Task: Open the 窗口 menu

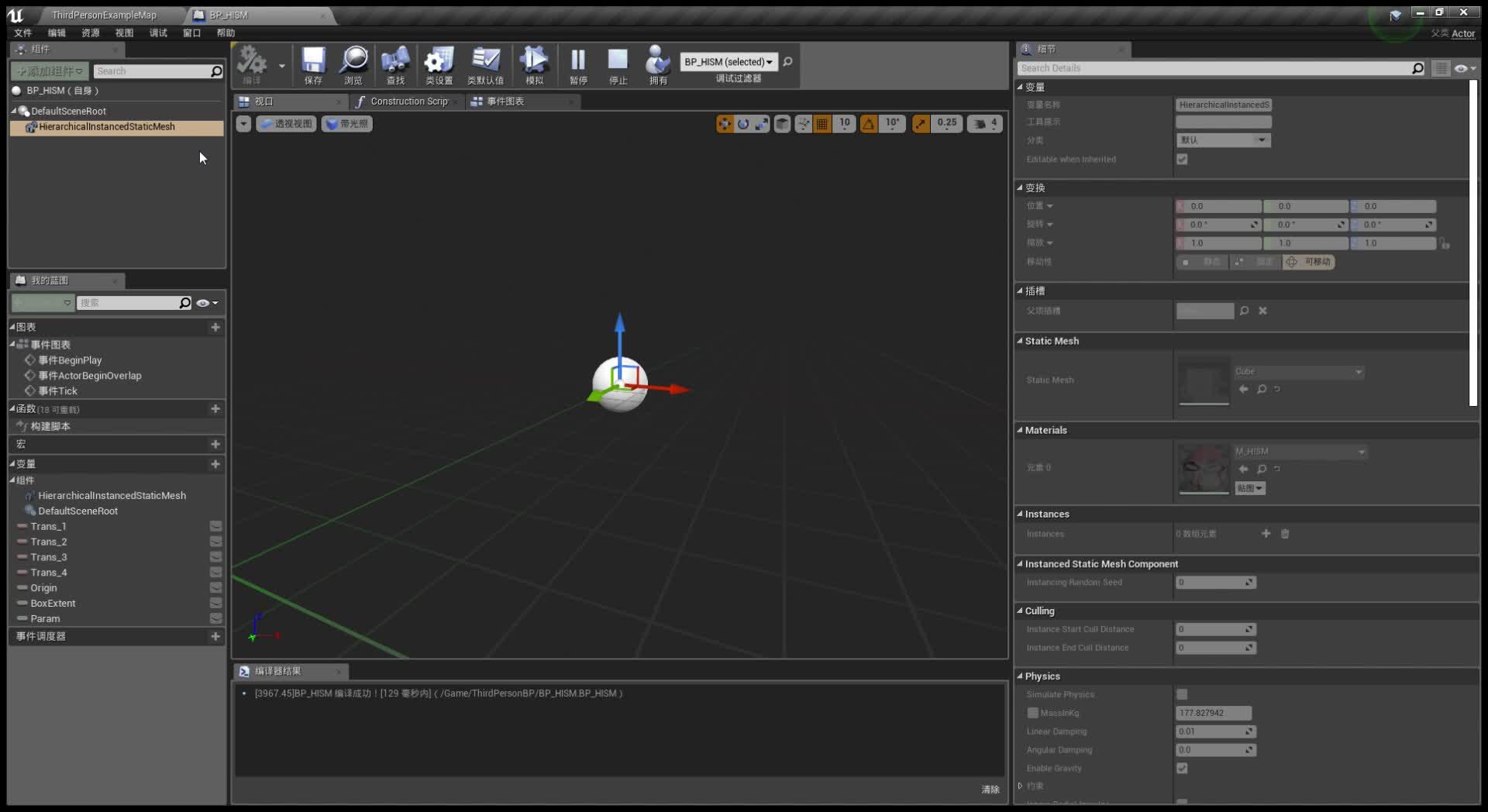Action: coord(191,33)
